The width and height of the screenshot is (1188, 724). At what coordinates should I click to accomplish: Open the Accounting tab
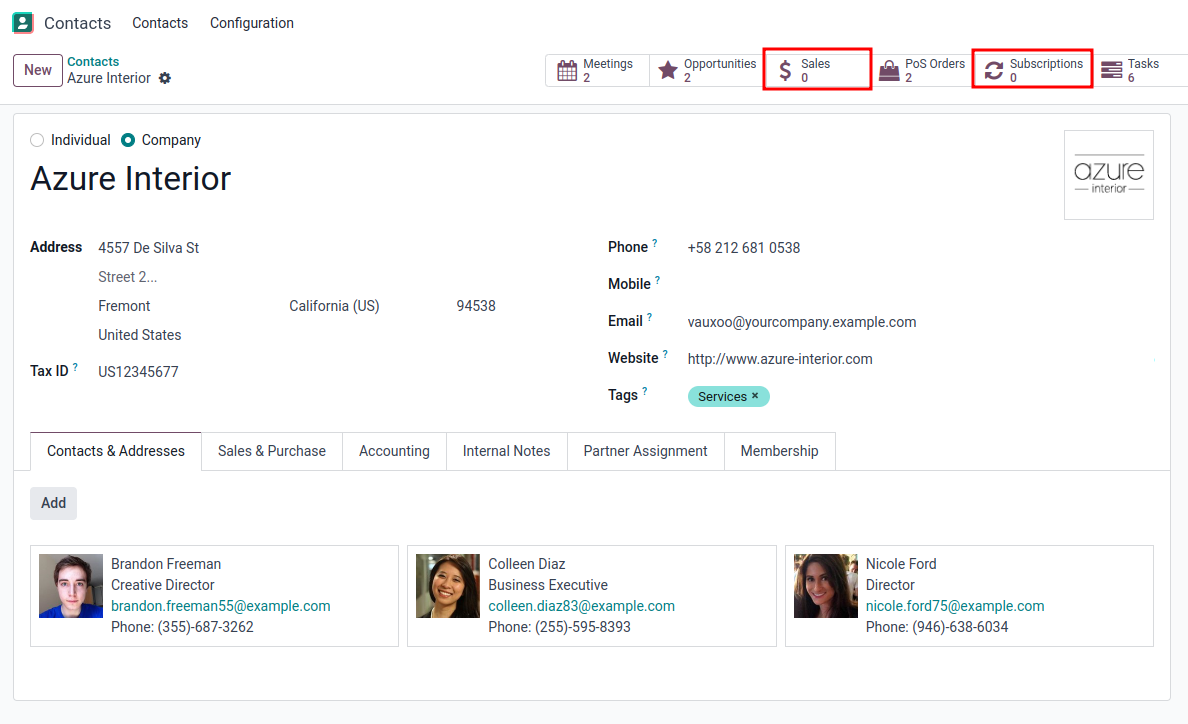click(x=394, y=451)
